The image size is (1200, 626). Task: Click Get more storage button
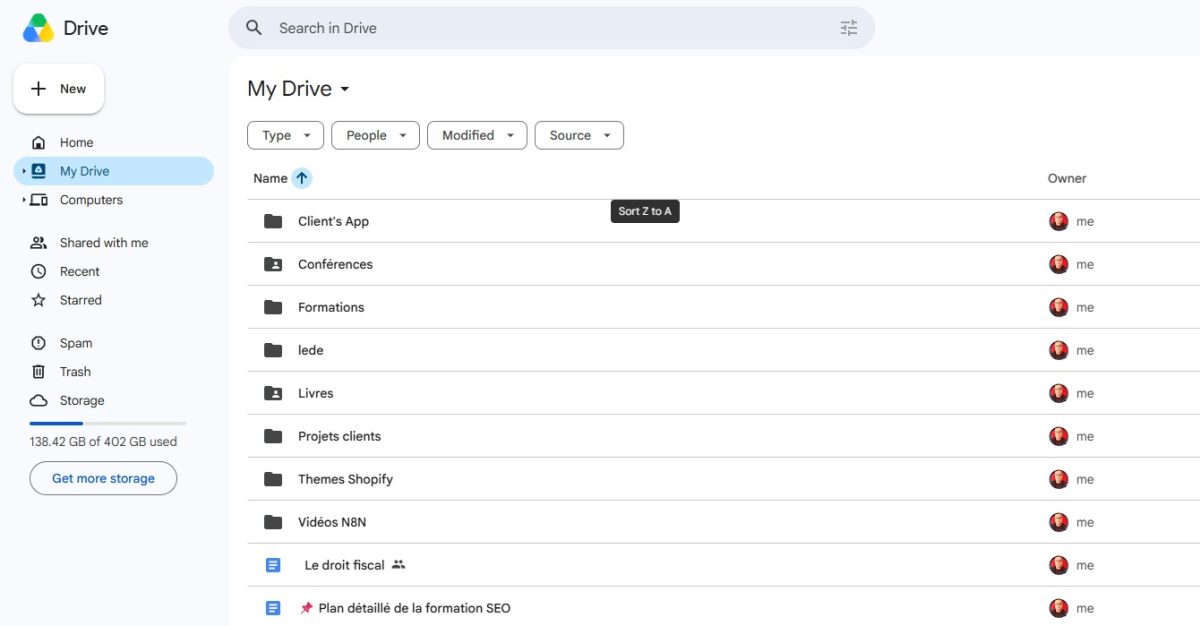tap(103, 478)
